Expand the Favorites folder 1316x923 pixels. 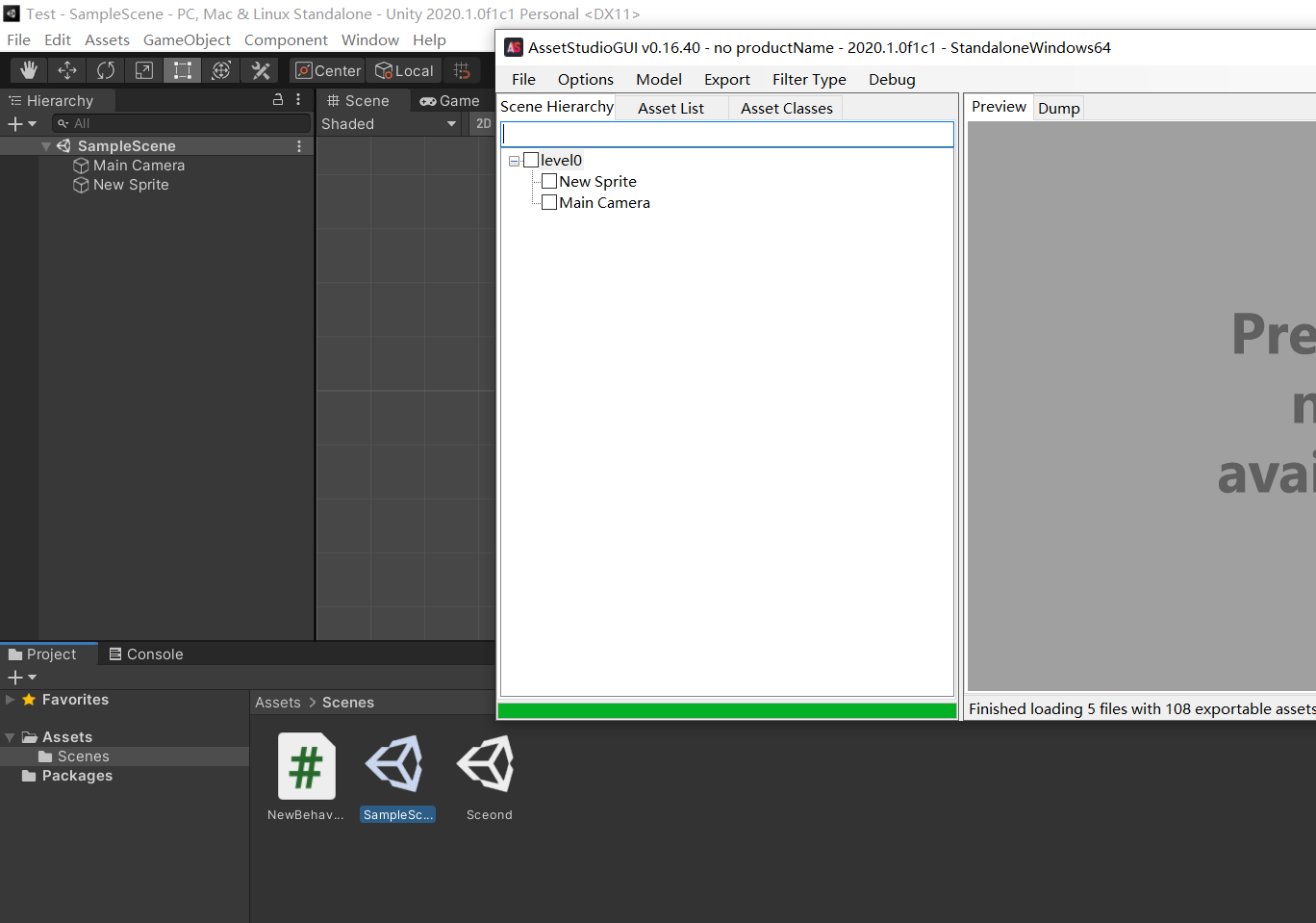tap(11, 700)
